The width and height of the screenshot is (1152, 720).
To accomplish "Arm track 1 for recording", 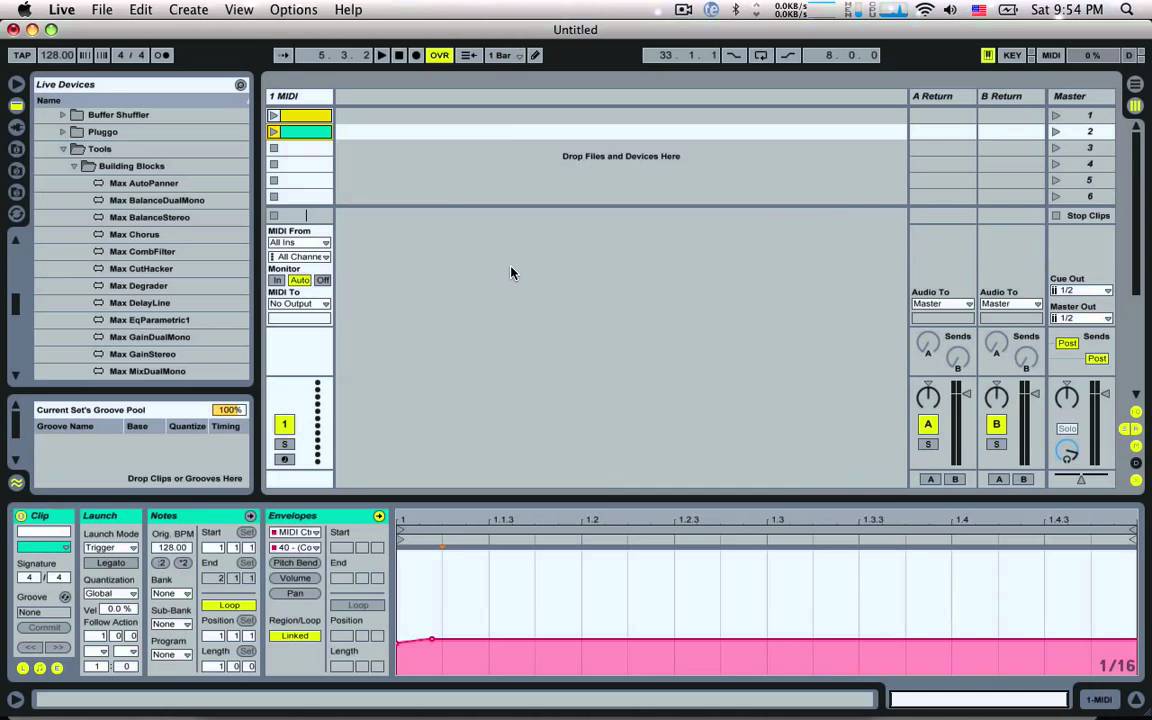I will 284,460.
